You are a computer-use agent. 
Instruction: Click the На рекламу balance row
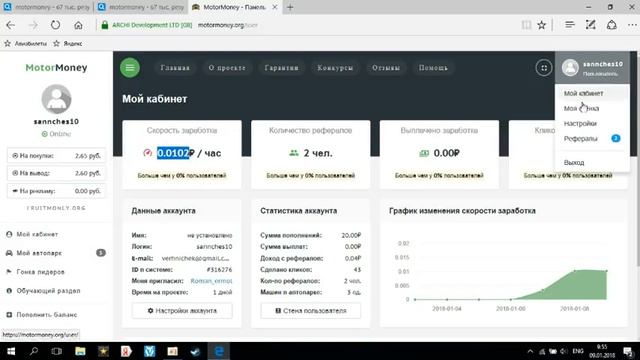[56, 191]
